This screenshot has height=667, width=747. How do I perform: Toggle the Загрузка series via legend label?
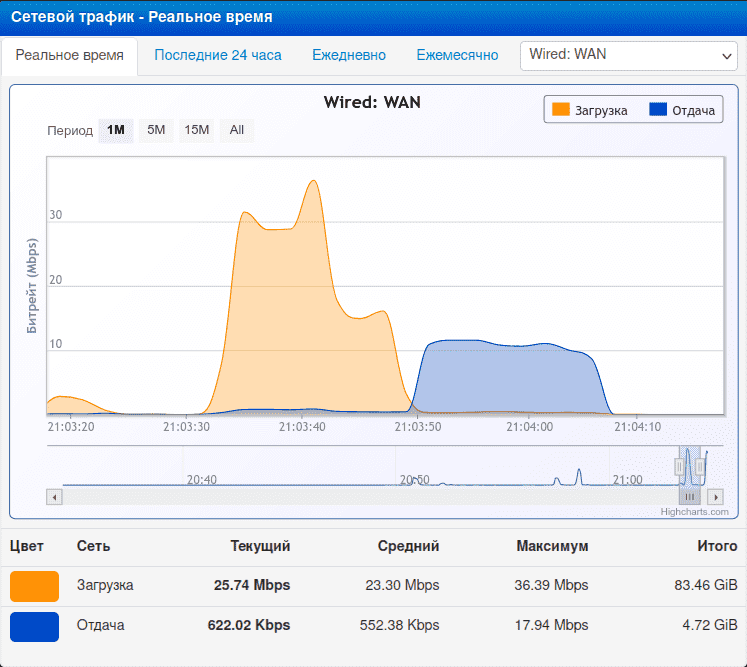click(601, 110)
